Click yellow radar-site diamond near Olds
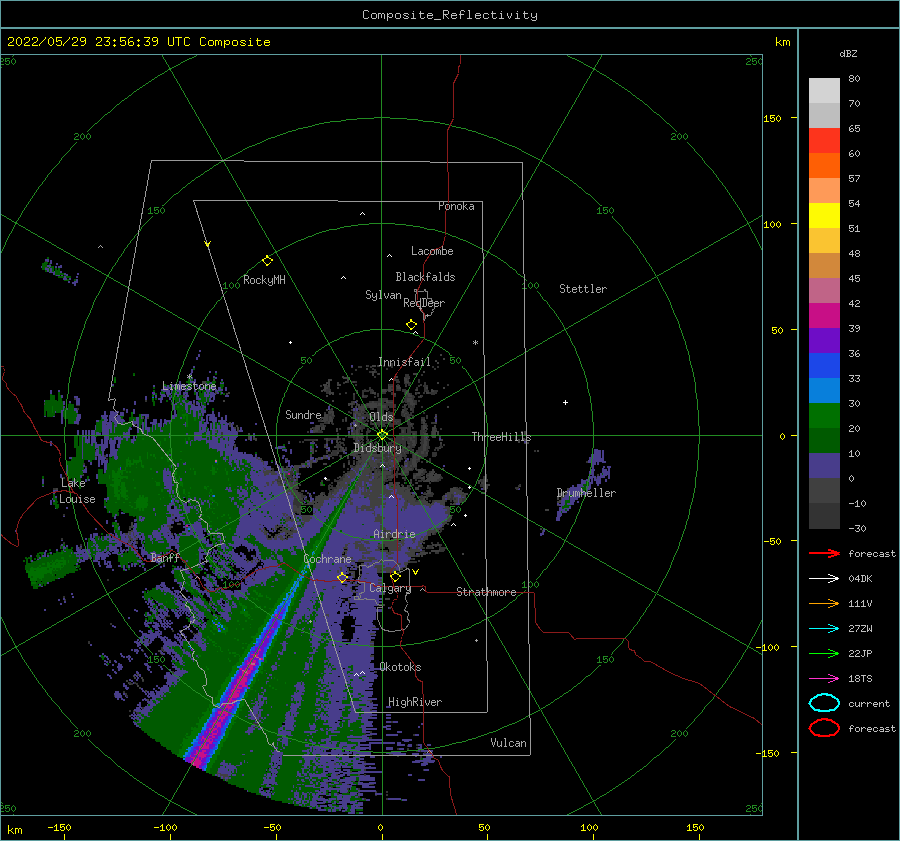Image resolution: width=900 pixels, height=841 pixels. coord(382,435)
